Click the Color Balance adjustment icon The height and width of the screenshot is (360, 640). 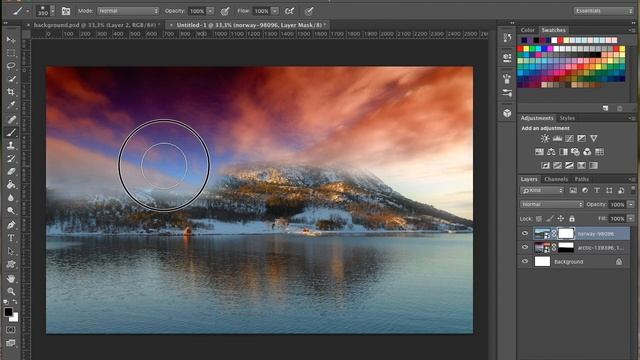click(x=551, y=152)
